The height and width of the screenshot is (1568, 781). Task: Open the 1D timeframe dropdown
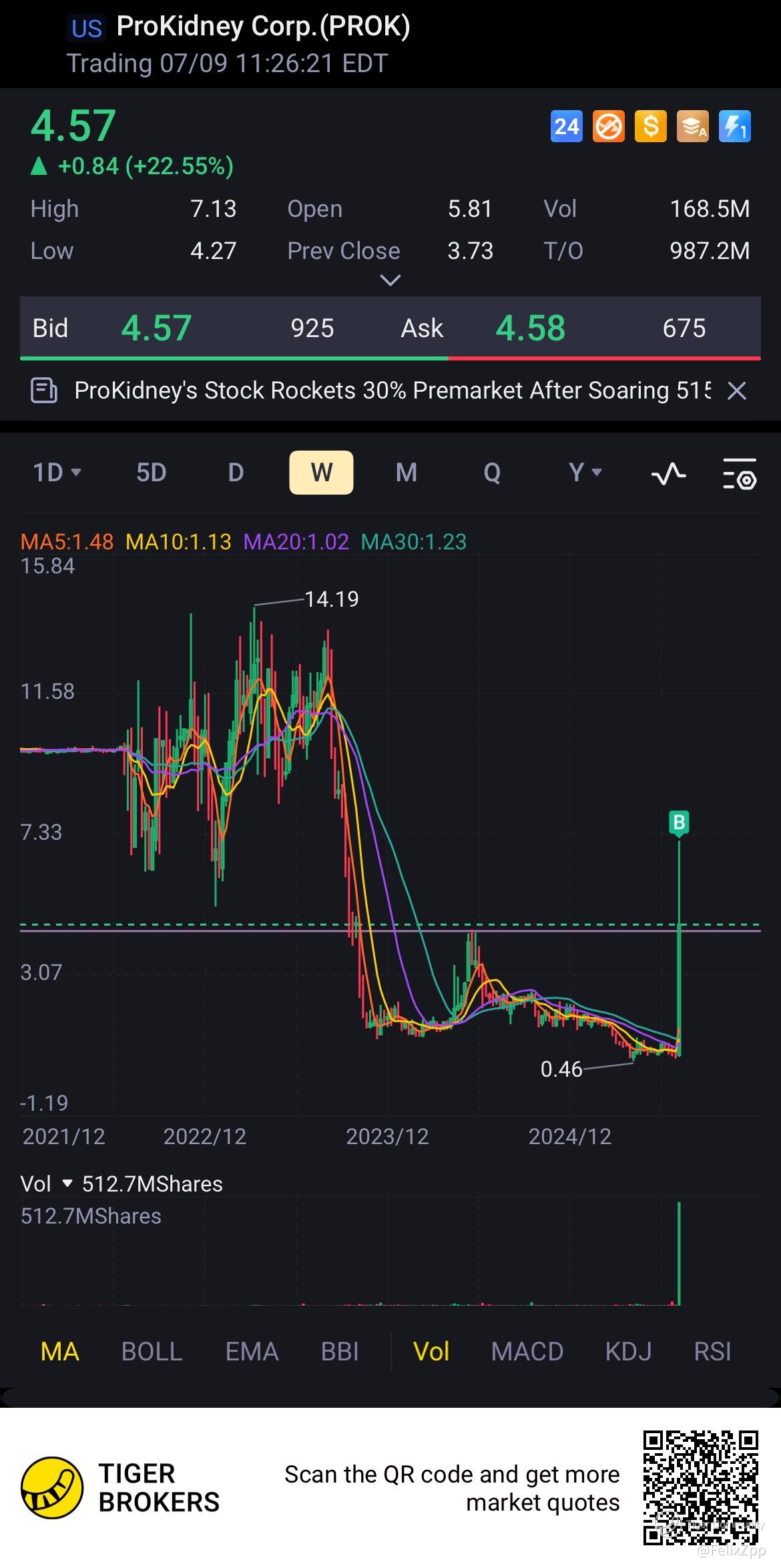pos(57,473)
